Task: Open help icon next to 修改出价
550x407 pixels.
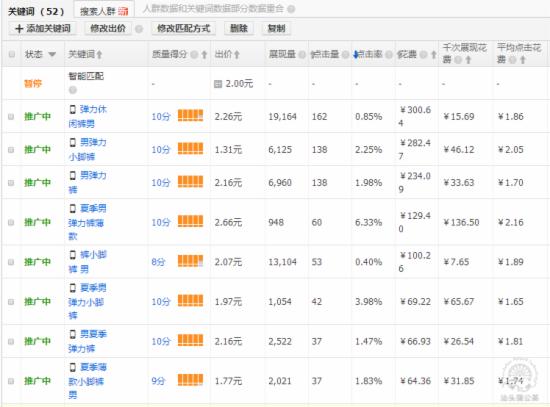Action: coord(139,29)
